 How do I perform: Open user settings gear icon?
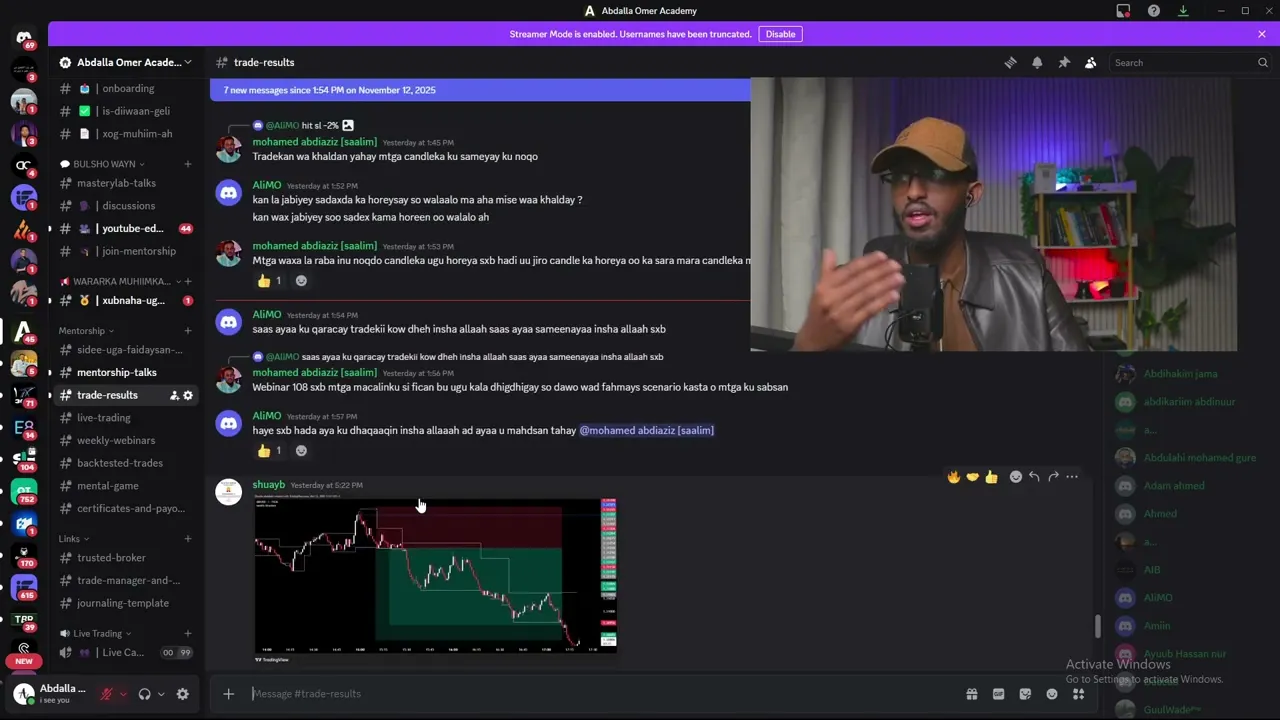(182, 694)
